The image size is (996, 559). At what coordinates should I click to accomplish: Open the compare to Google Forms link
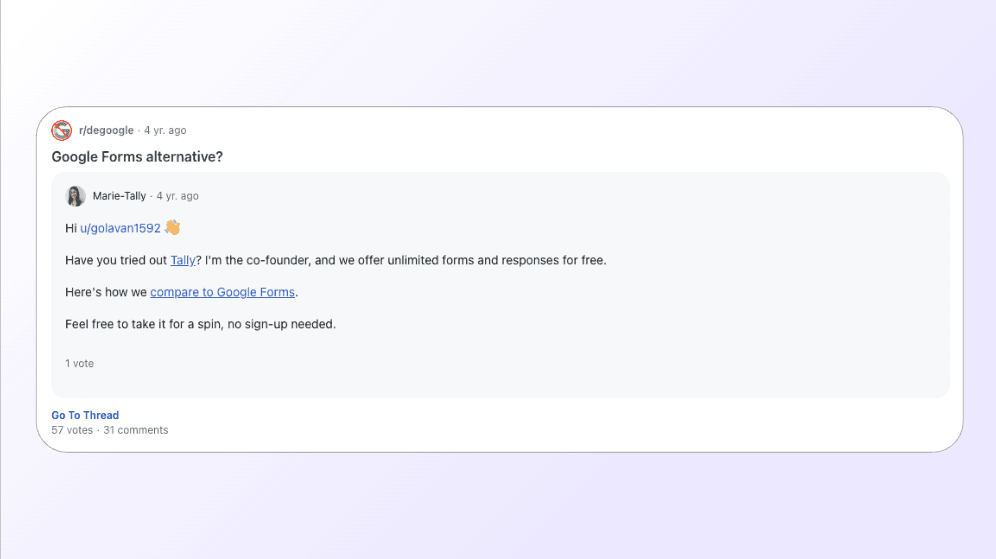coord(222,292)
